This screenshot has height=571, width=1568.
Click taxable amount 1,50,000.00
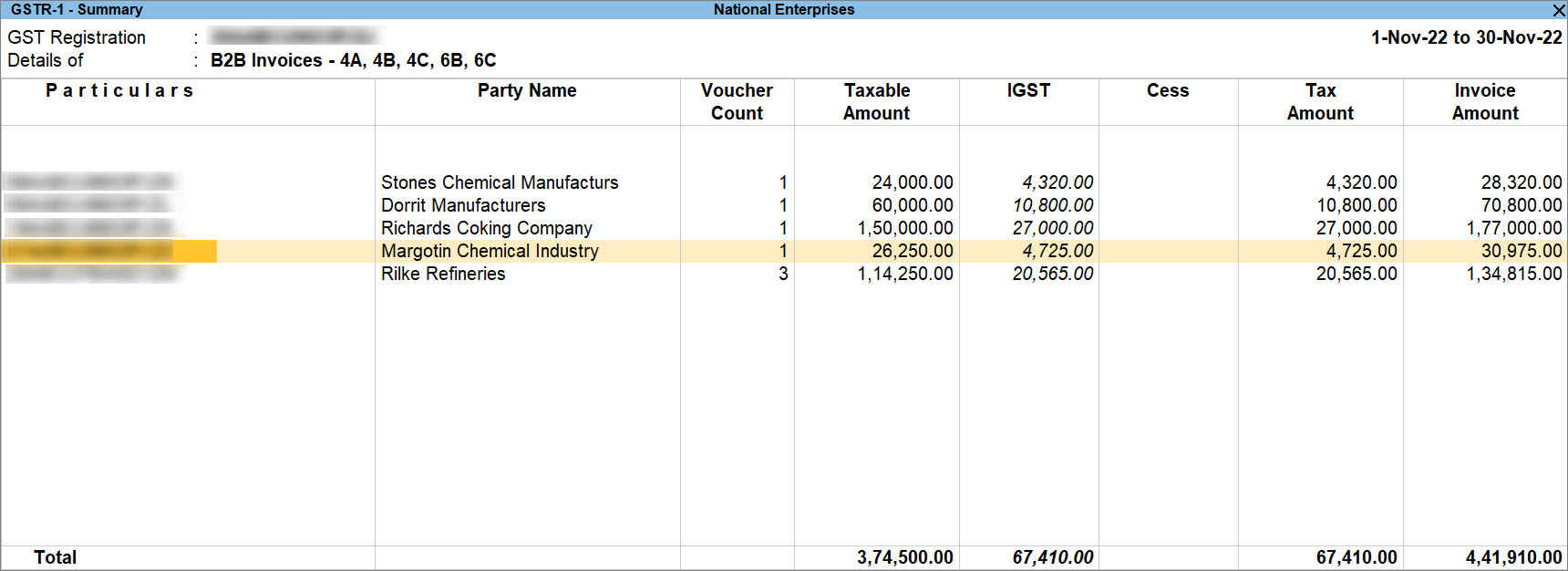(x=905, y=228)
